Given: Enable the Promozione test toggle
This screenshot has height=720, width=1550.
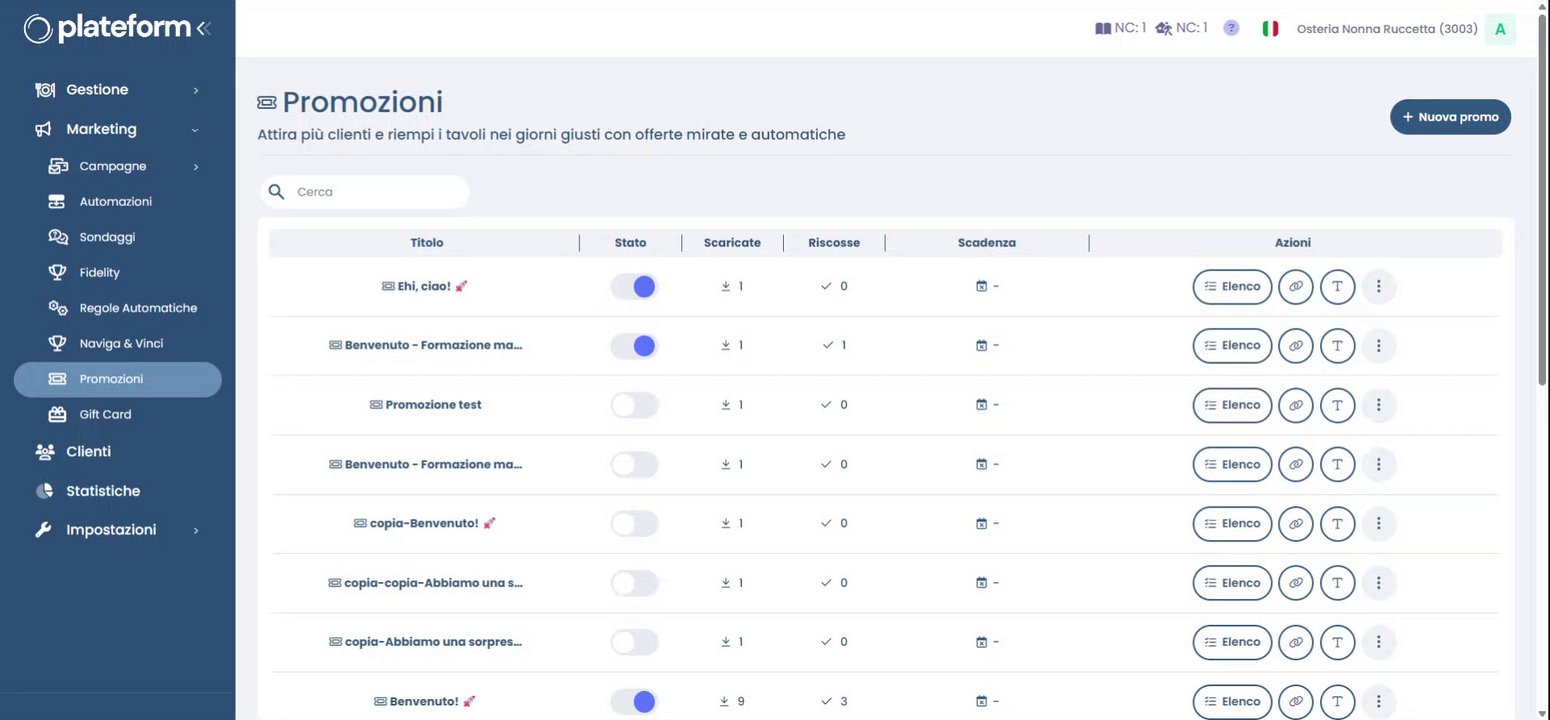Looking at the screenshot, I should click(635, 405).
